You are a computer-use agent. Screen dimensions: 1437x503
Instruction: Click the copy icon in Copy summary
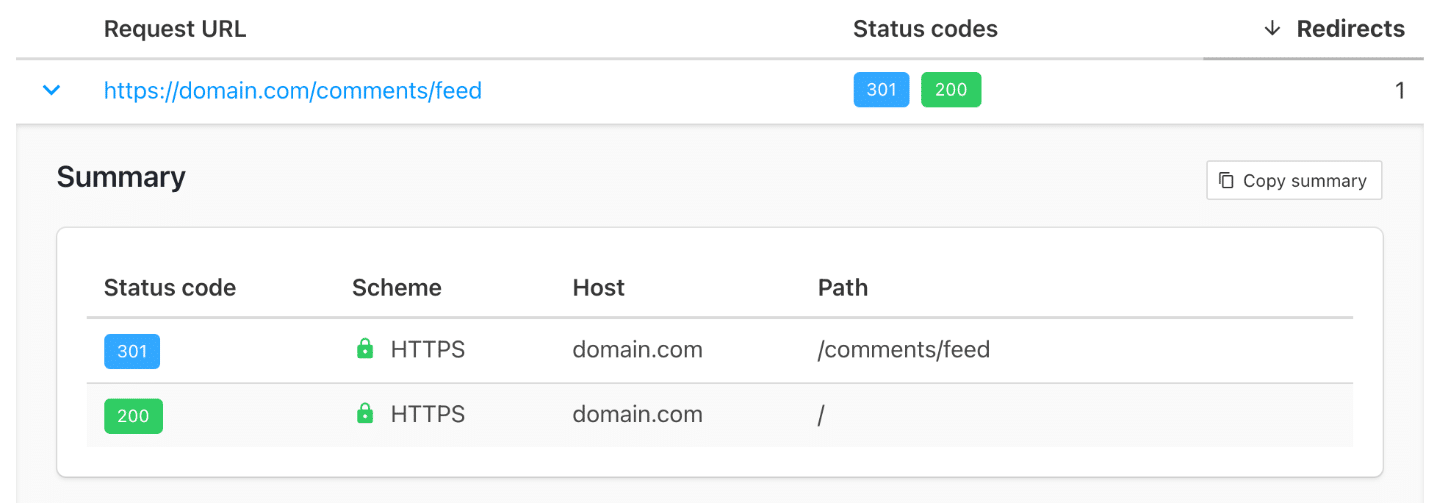[1226, 181]
